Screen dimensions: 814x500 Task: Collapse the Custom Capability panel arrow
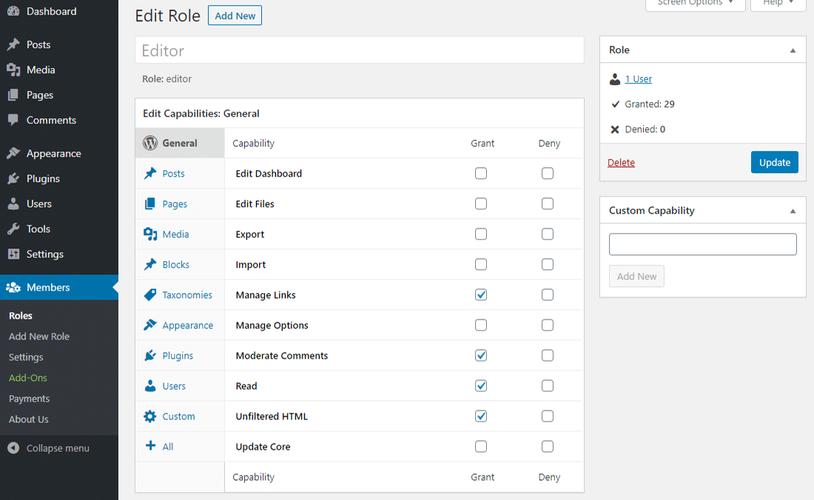click(x=792, y=211)
